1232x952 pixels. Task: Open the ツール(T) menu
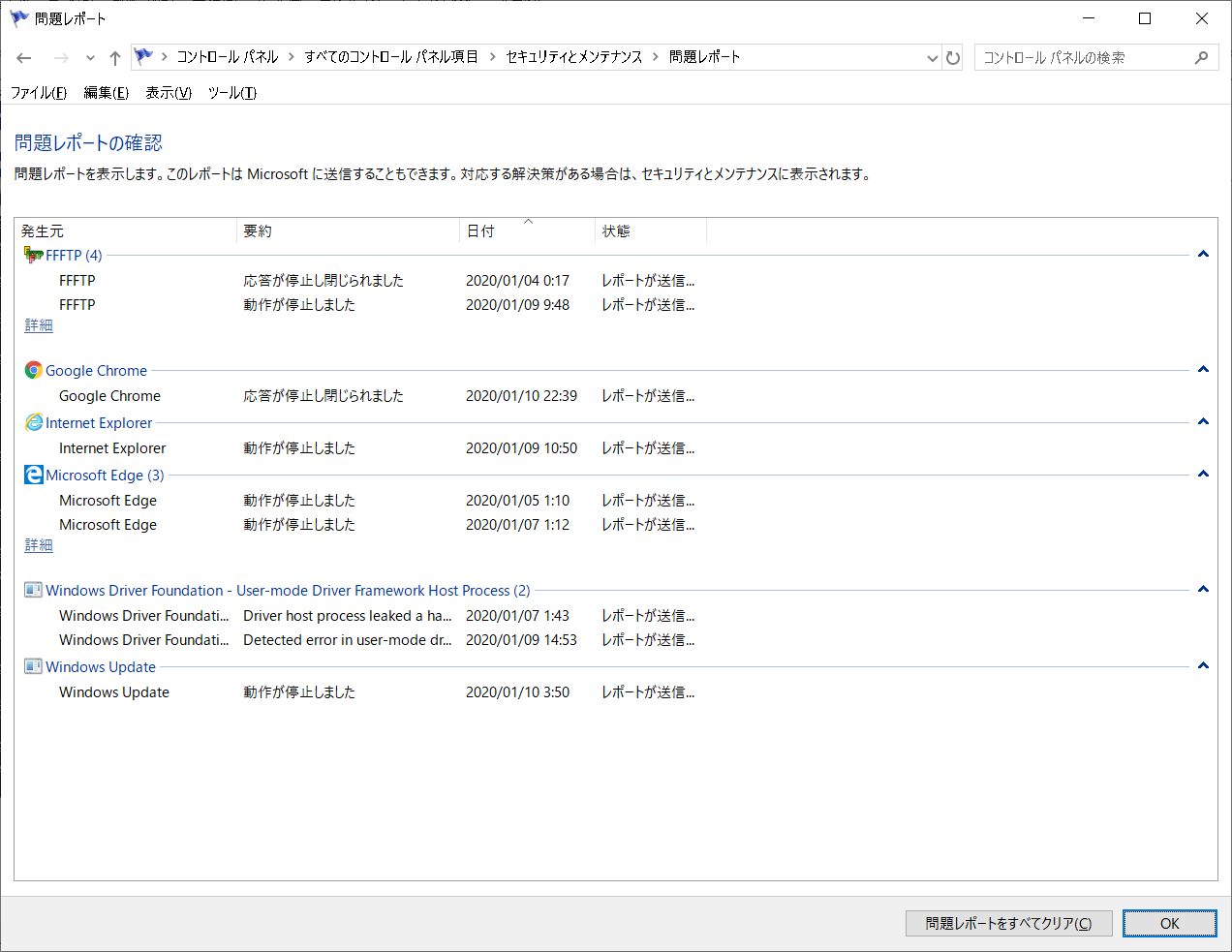[x=232, y=93]
